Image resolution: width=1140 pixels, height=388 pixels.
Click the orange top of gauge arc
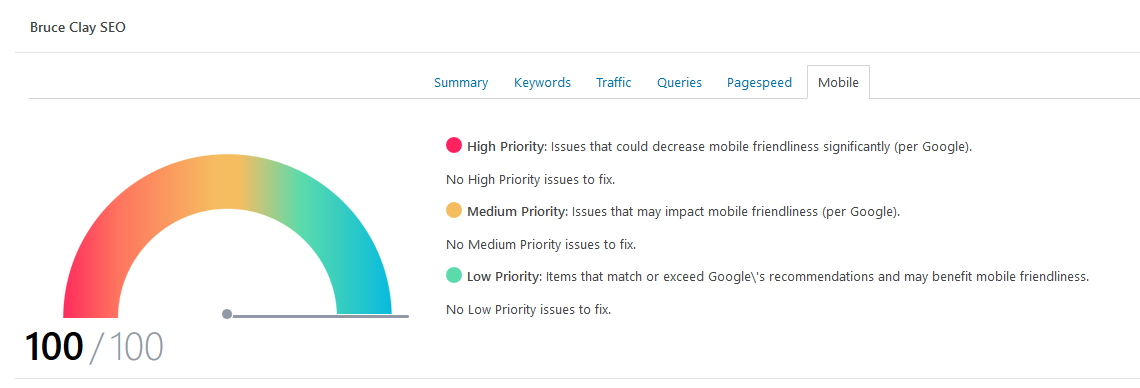coord(227,181)
